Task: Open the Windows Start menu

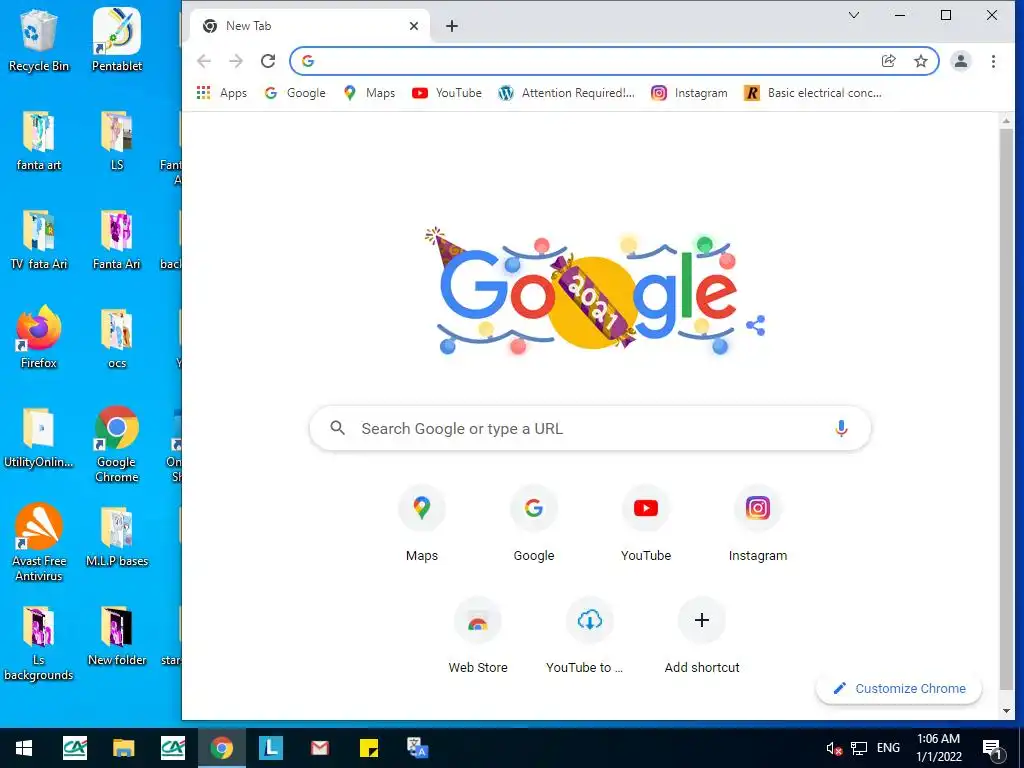Action: click(x=24, y=748)
